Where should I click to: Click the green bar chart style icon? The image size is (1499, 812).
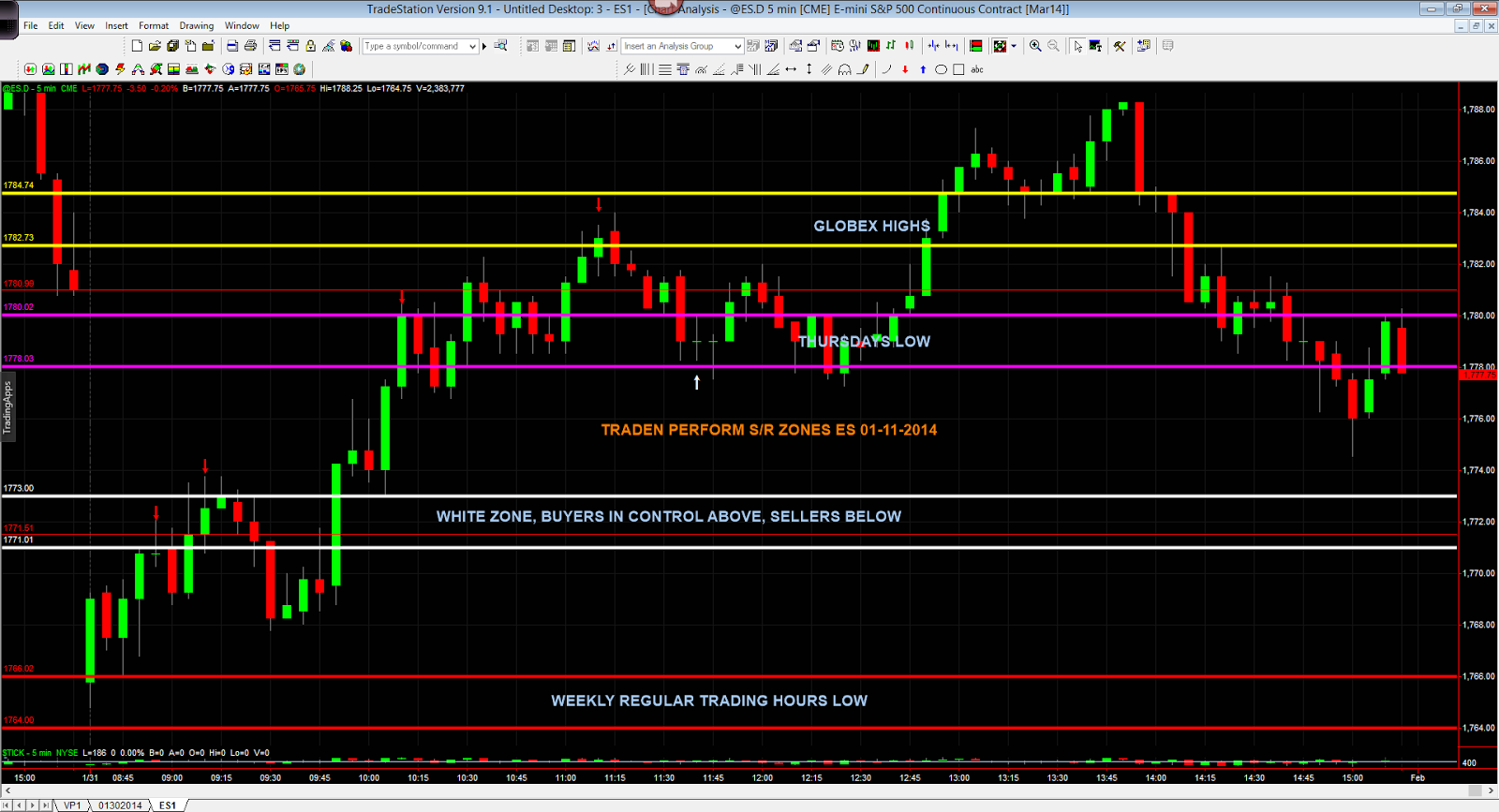point(891,45)
